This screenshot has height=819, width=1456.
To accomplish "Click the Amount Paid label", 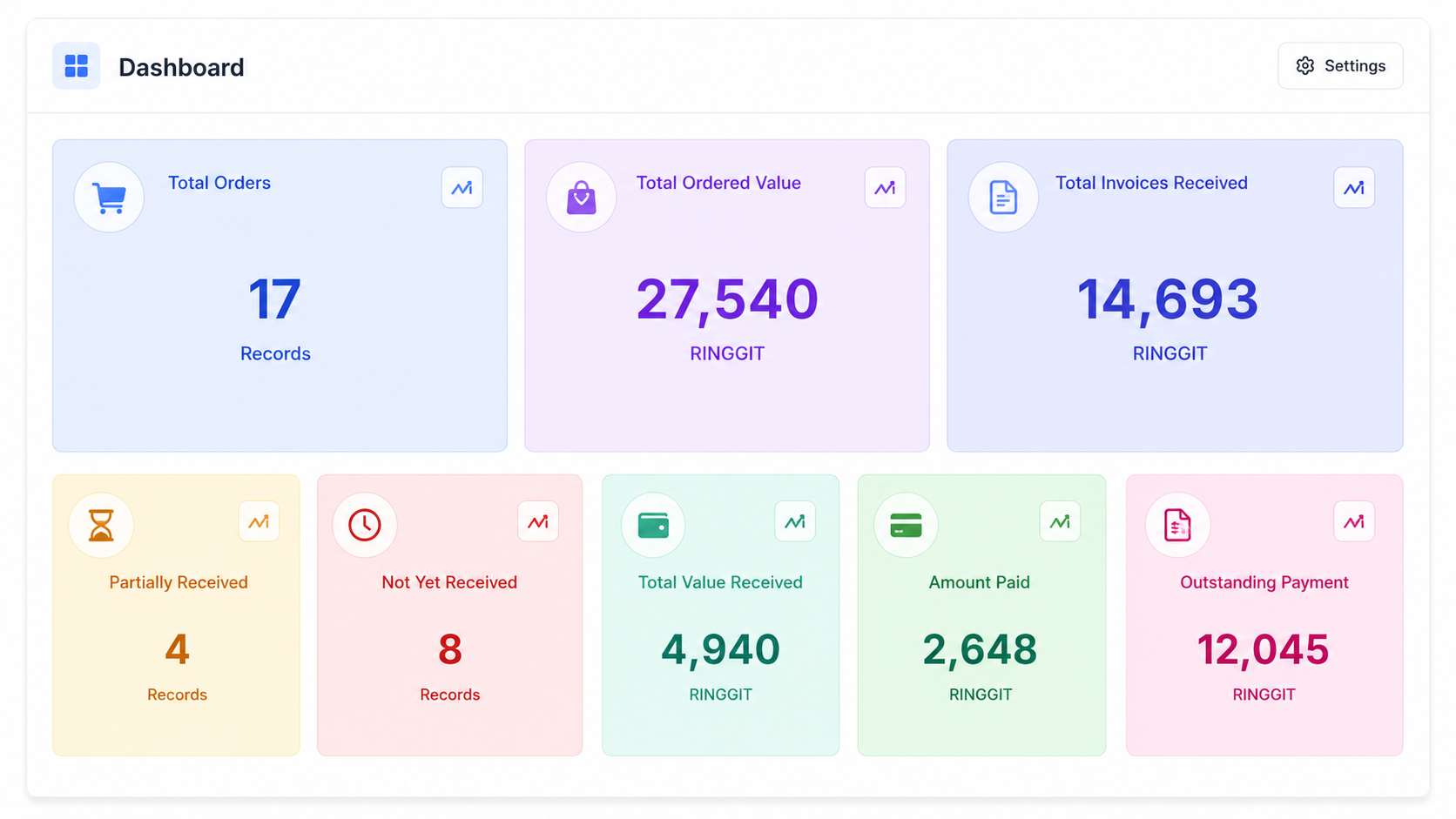I will tap(980, 582).
